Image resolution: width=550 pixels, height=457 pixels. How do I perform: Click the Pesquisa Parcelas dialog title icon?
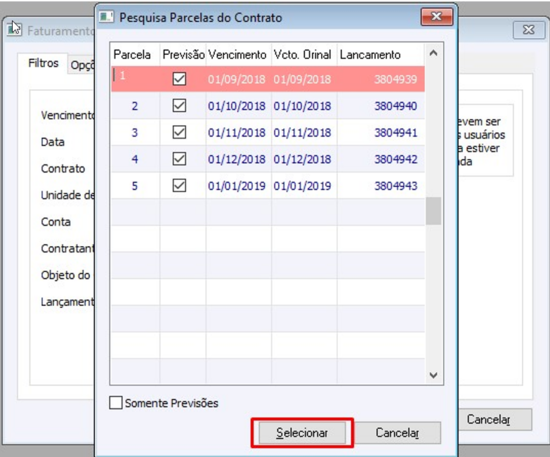[106, 17]
